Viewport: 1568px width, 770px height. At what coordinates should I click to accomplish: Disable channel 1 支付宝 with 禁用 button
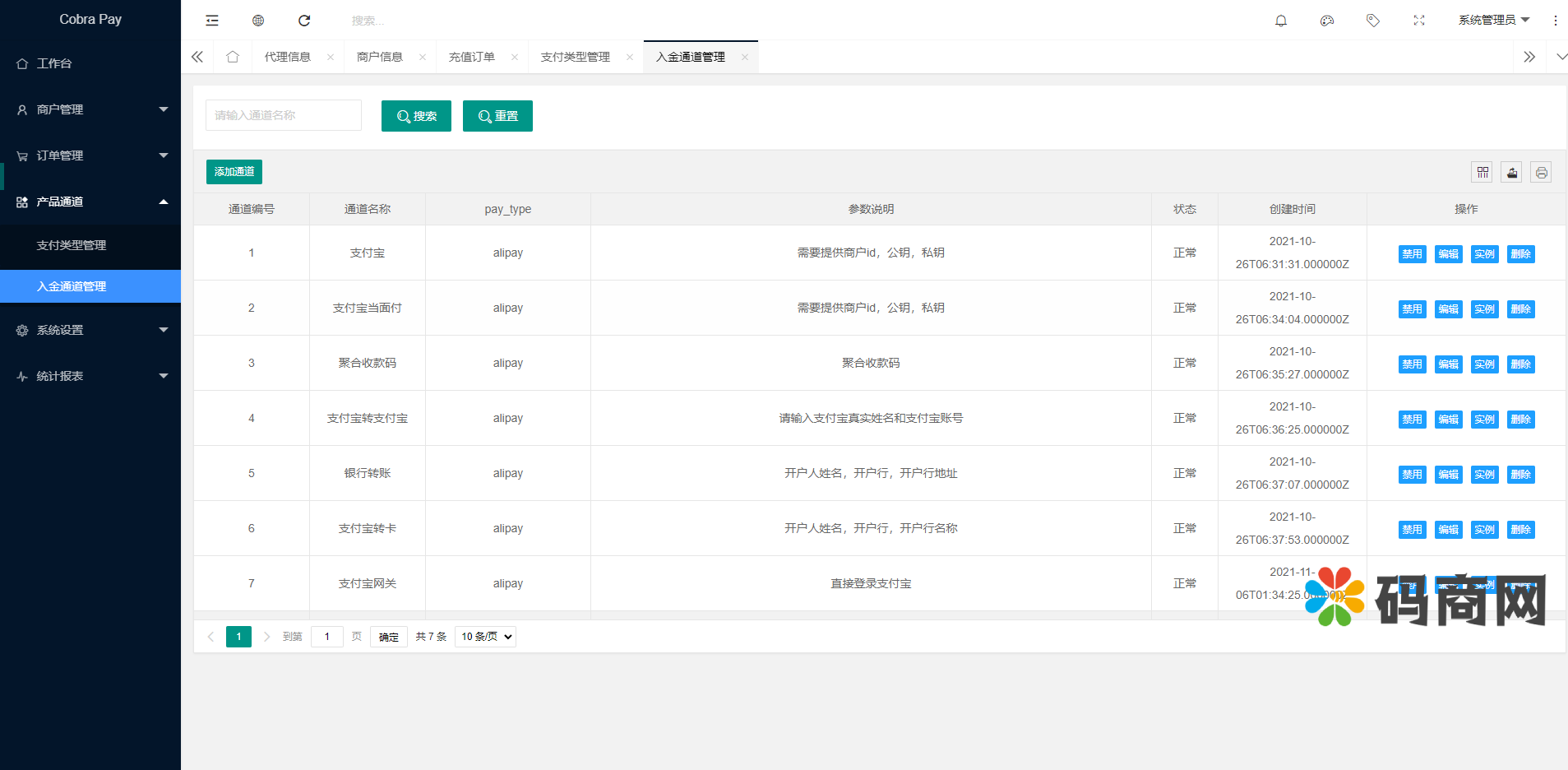pos(1412,254)
